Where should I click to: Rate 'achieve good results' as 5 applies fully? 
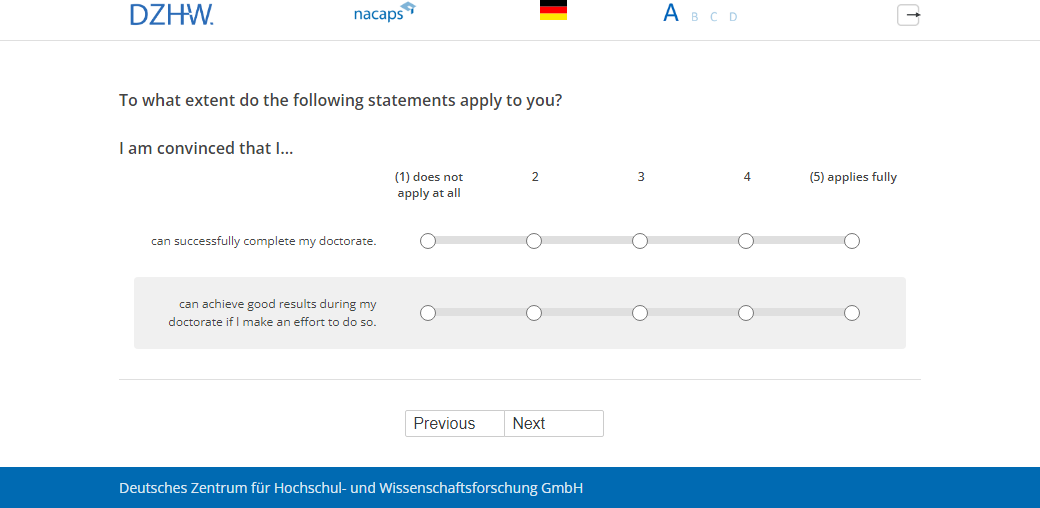852,313
